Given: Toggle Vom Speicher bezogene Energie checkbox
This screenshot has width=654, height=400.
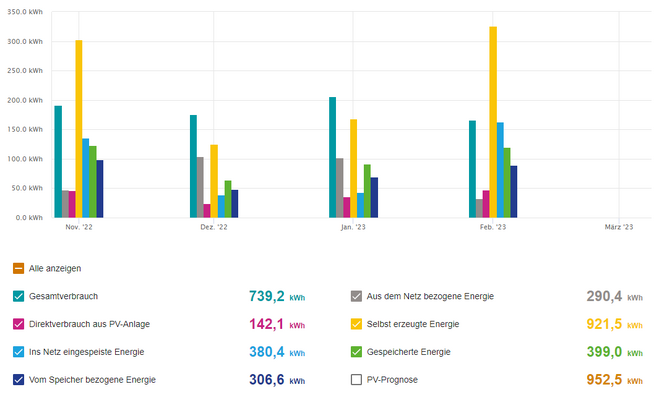Looking at the screenshot, I should click(x=18, y=380).
